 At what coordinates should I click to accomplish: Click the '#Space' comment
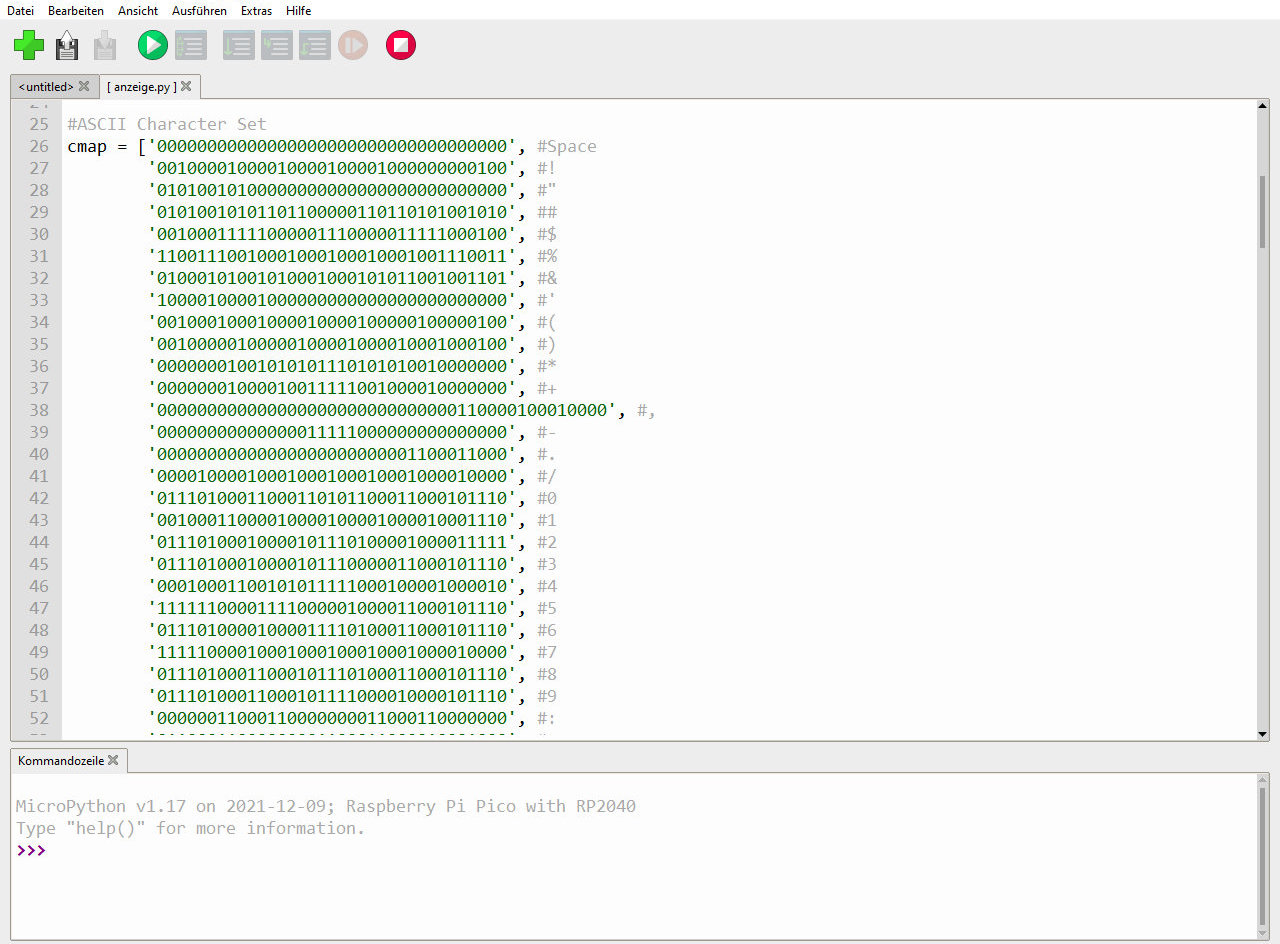point(567,146)
